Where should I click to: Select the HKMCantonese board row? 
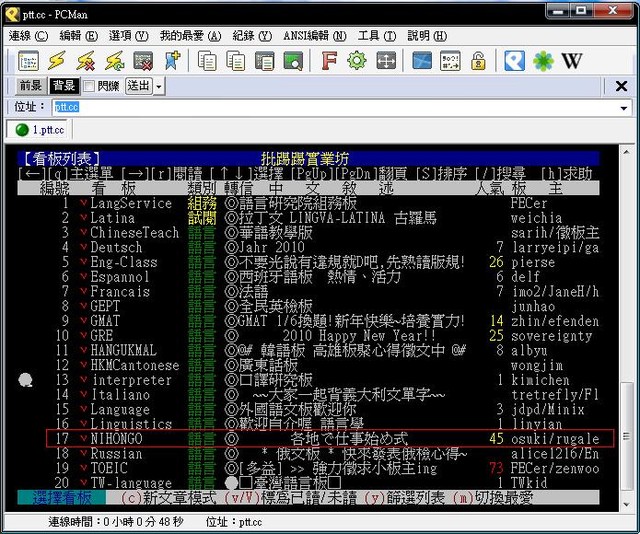click(308, 365)
